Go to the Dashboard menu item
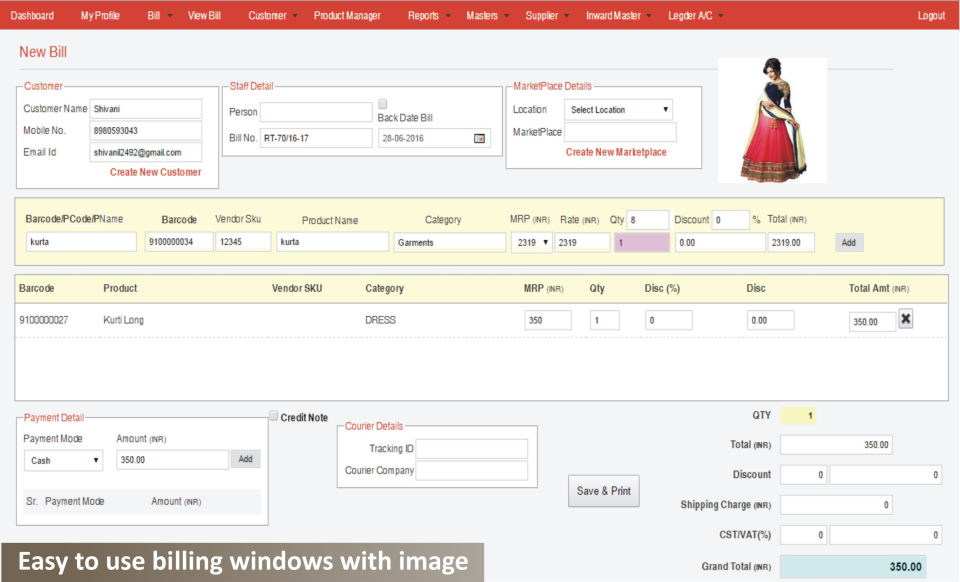The image size is (960, 582). [x=32, y=15]
